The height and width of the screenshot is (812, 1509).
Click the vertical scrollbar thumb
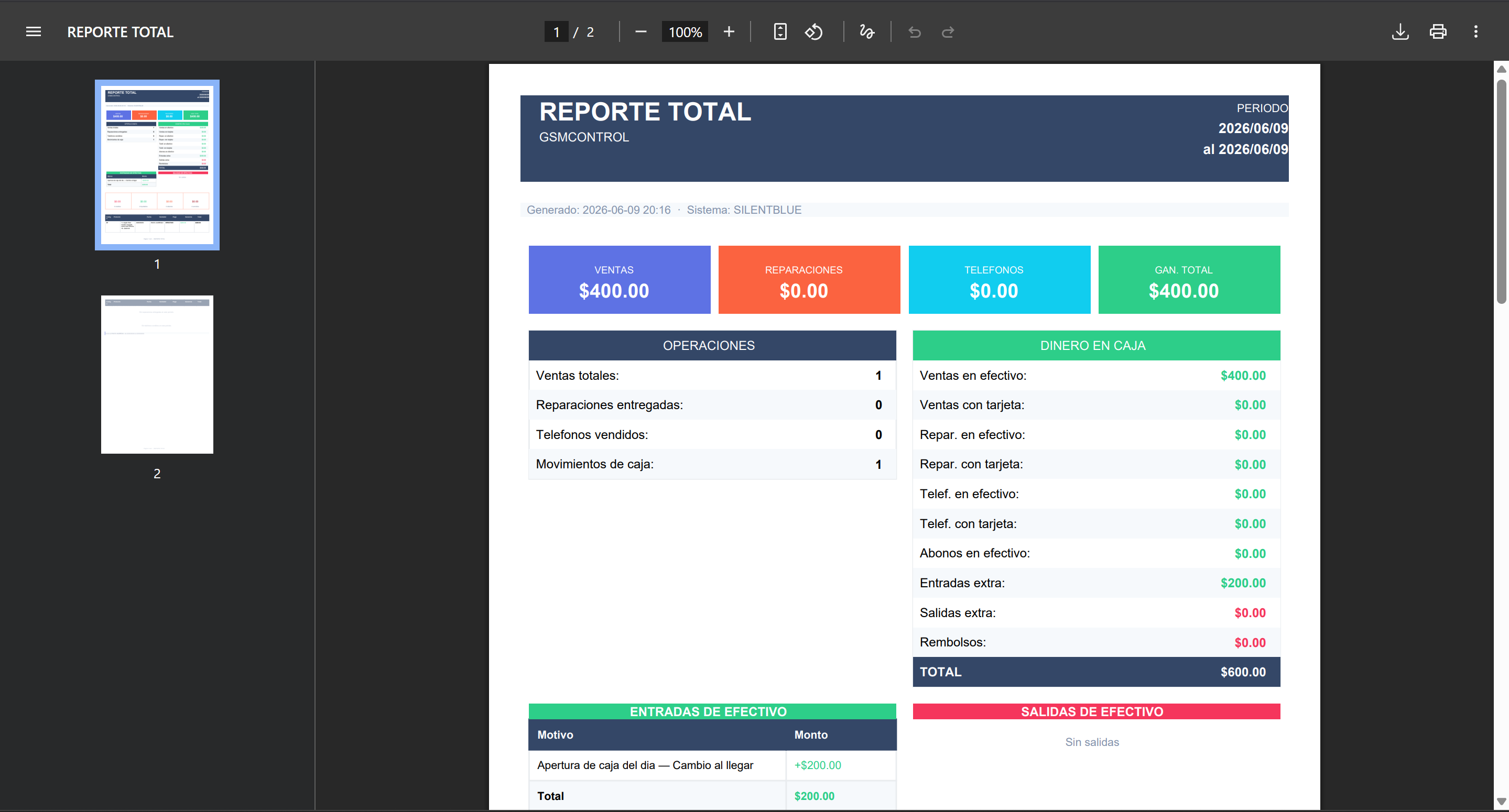1501,191
